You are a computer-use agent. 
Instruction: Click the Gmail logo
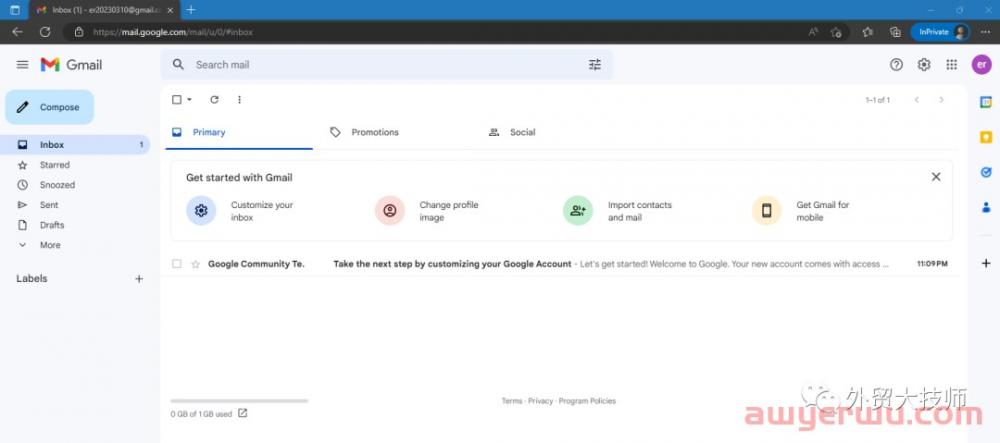[71, 64]
